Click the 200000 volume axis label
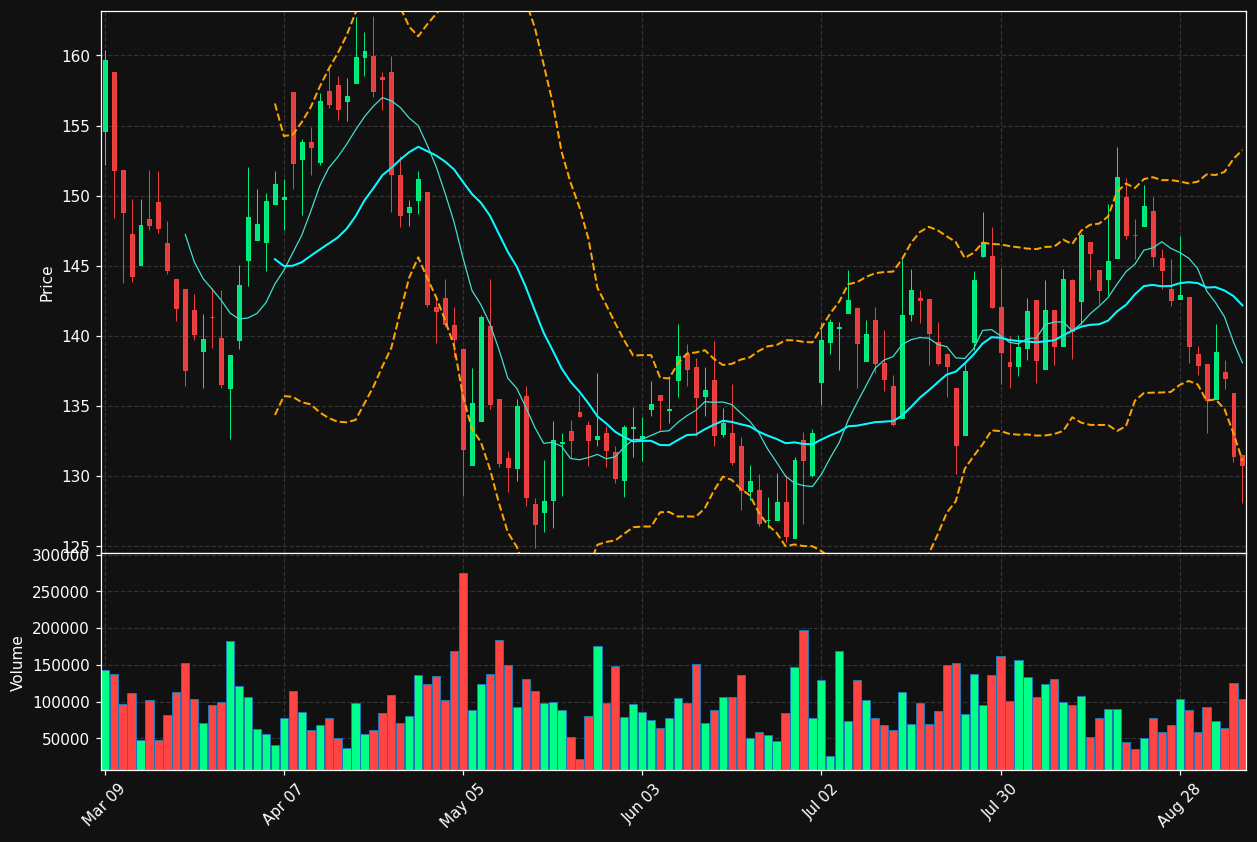 click(x=62, y=629)
